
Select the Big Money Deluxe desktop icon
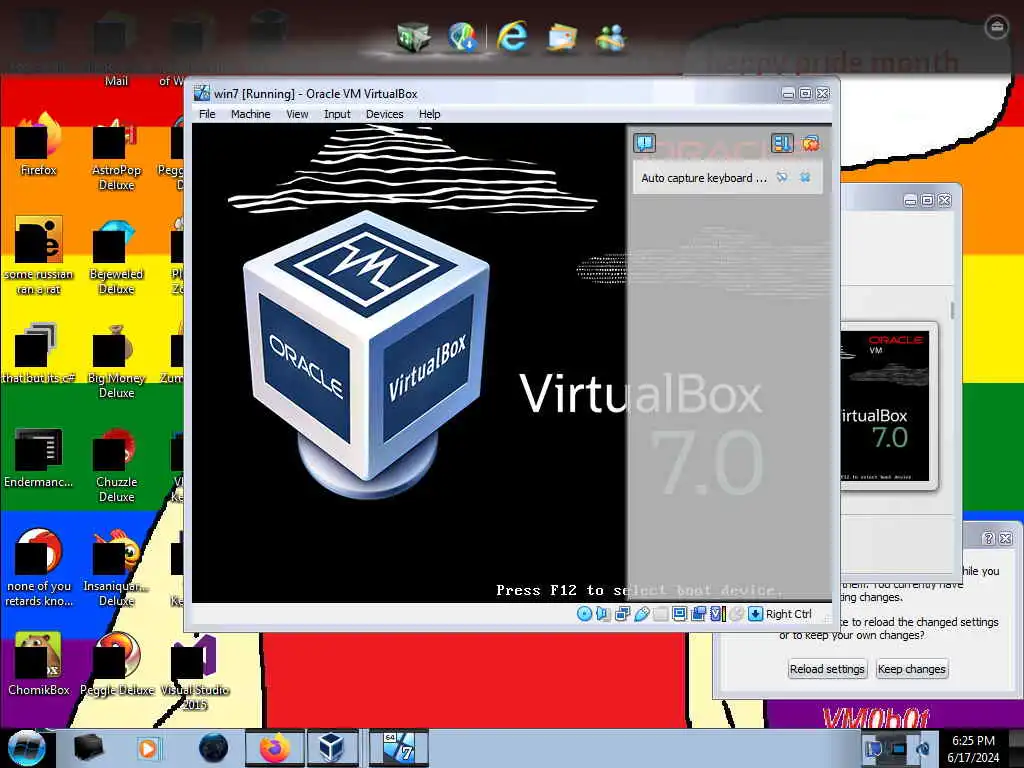(116, 360)
